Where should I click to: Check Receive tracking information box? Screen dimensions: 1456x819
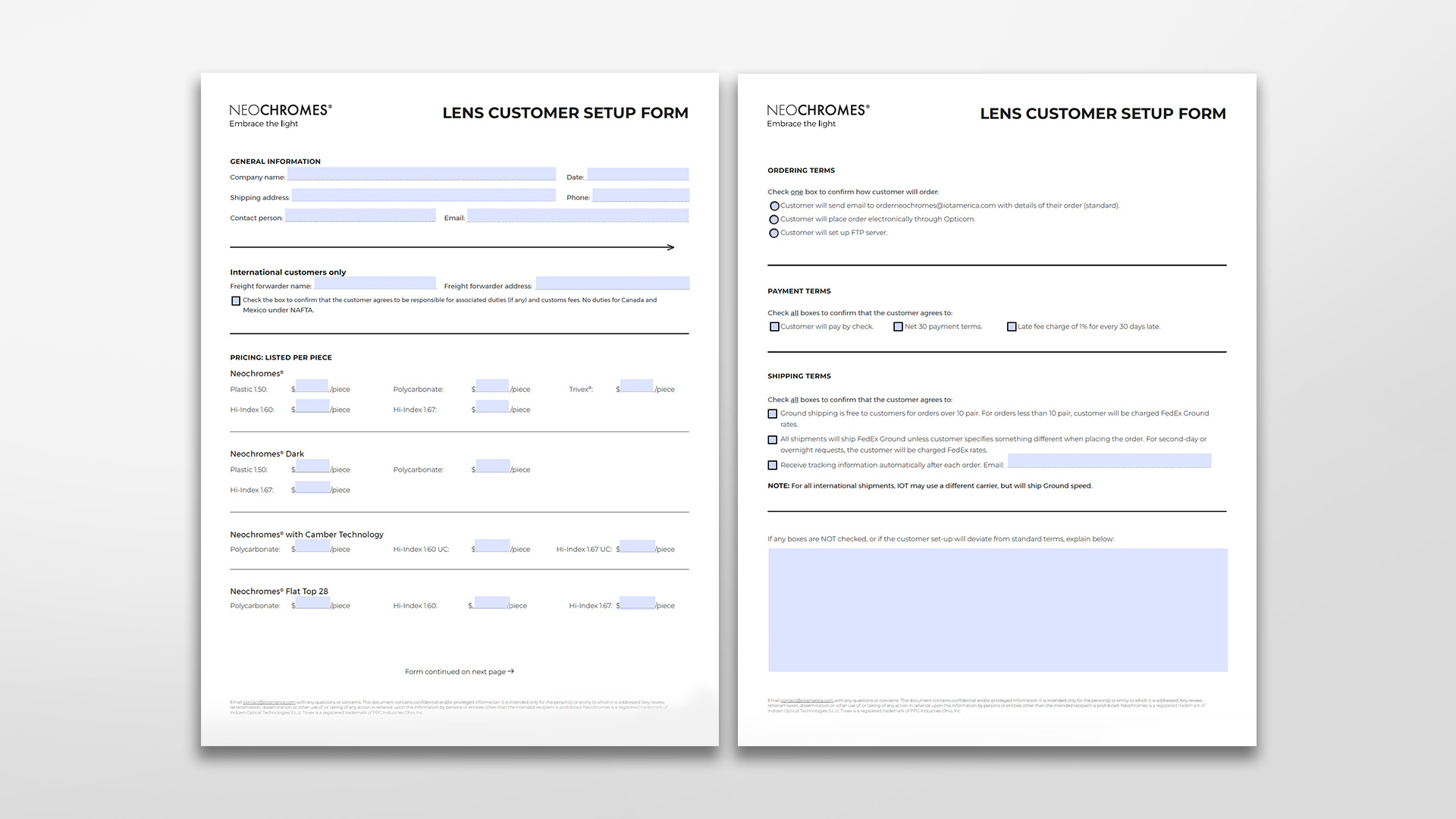pos(773,466)
